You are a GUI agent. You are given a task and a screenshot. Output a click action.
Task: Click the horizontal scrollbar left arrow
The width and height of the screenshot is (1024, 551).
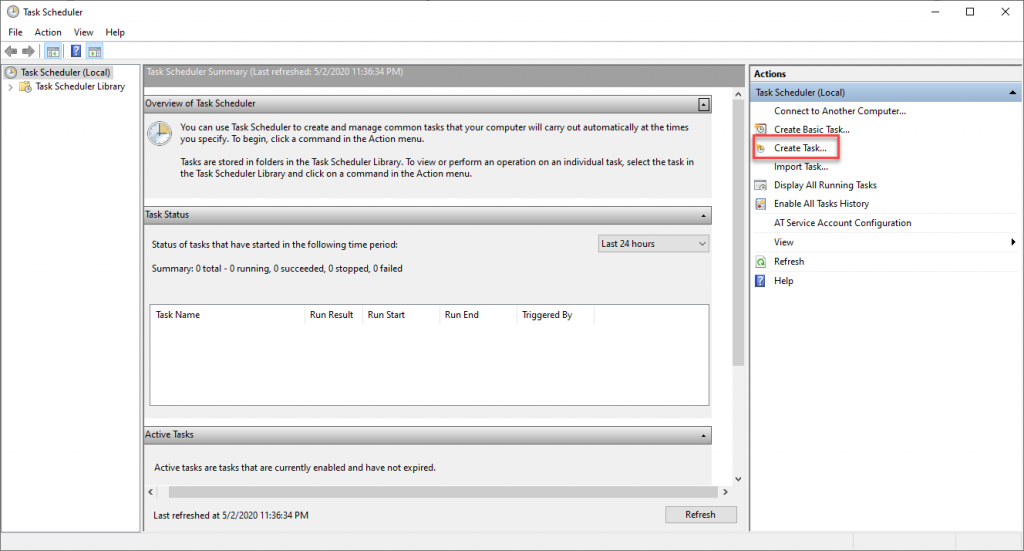151,492
